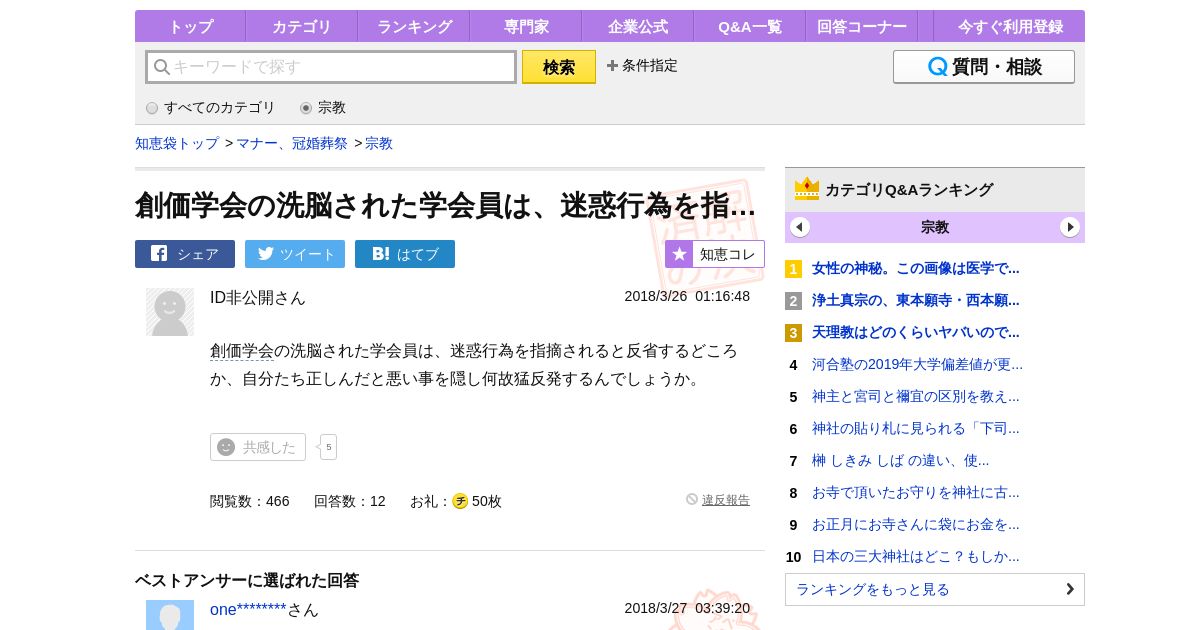Image resolution: width=1200 pixels, height=630 pixels.
Task: Click the 共感した button
Action: (x=258, y=447)
